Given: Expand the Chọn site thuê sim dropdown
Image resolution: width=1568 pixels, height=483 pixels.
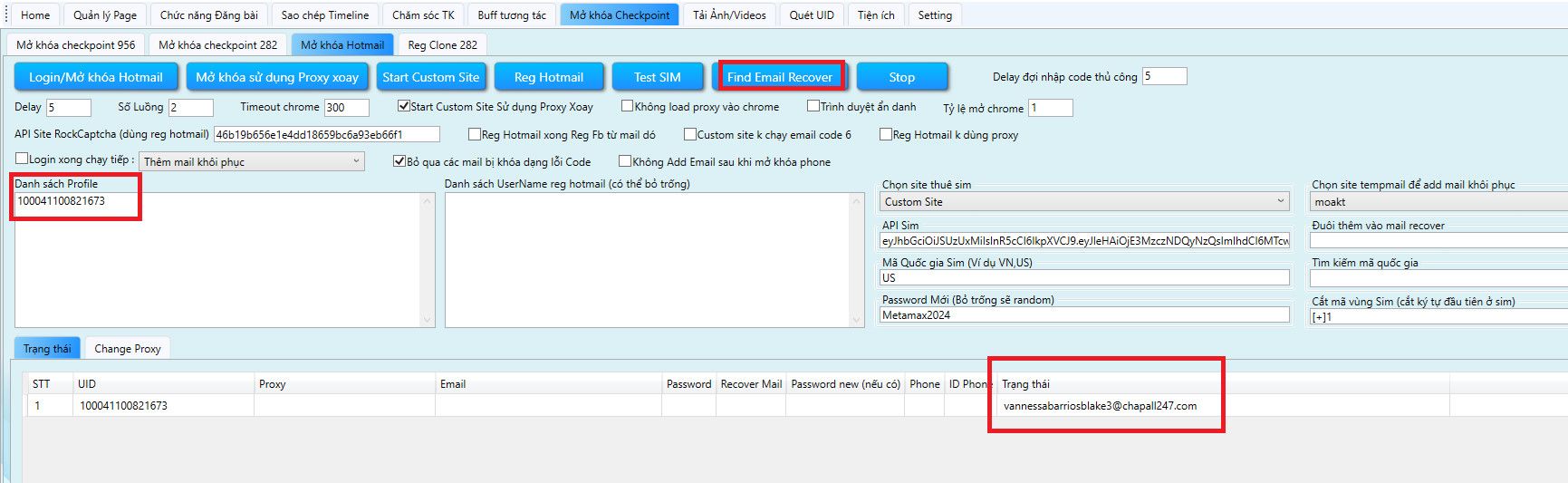Looking at the screenshot, I should point(1084,201).
